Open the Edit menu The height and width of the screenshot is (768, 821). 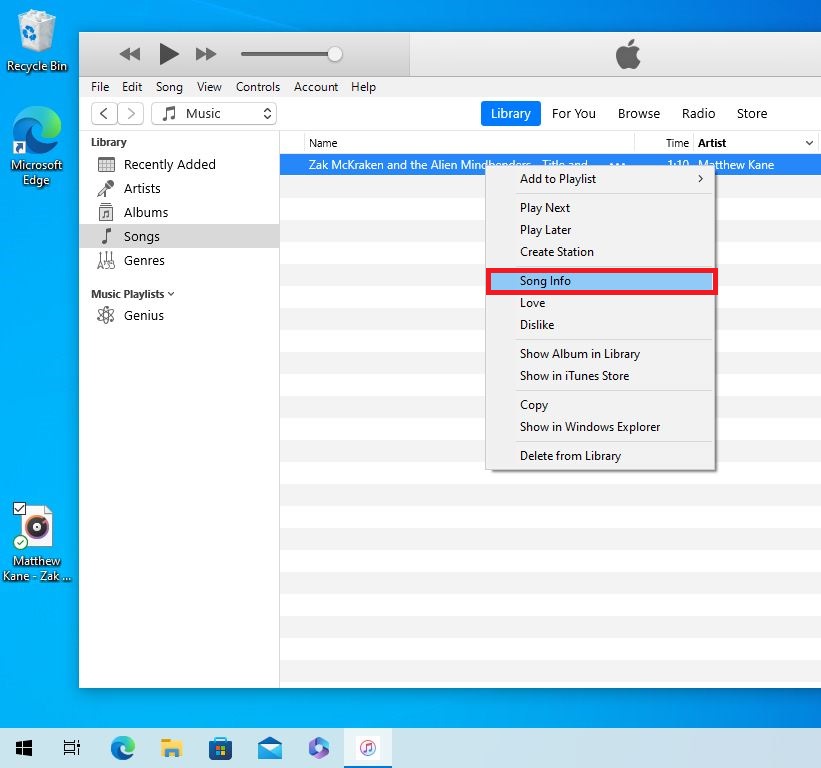[x=132, y=87]
